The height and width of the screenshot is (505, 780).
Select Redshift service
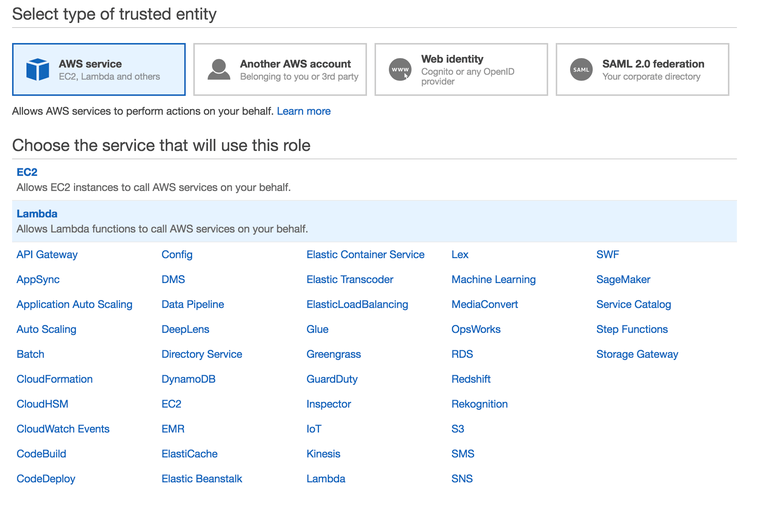click(471, 379)
